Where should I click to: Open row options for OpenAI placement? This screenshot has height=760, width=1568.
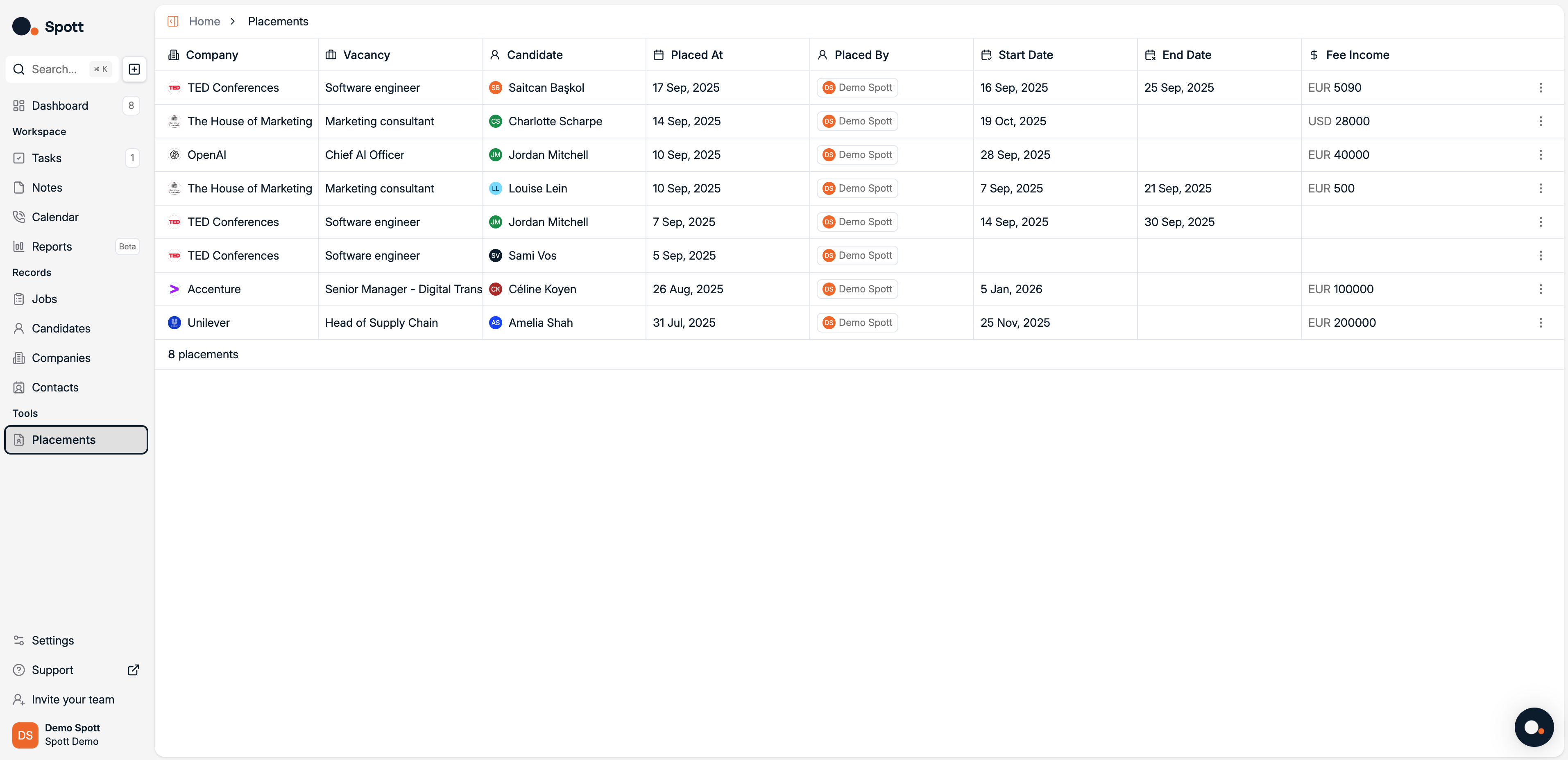tap(1541, 154)
